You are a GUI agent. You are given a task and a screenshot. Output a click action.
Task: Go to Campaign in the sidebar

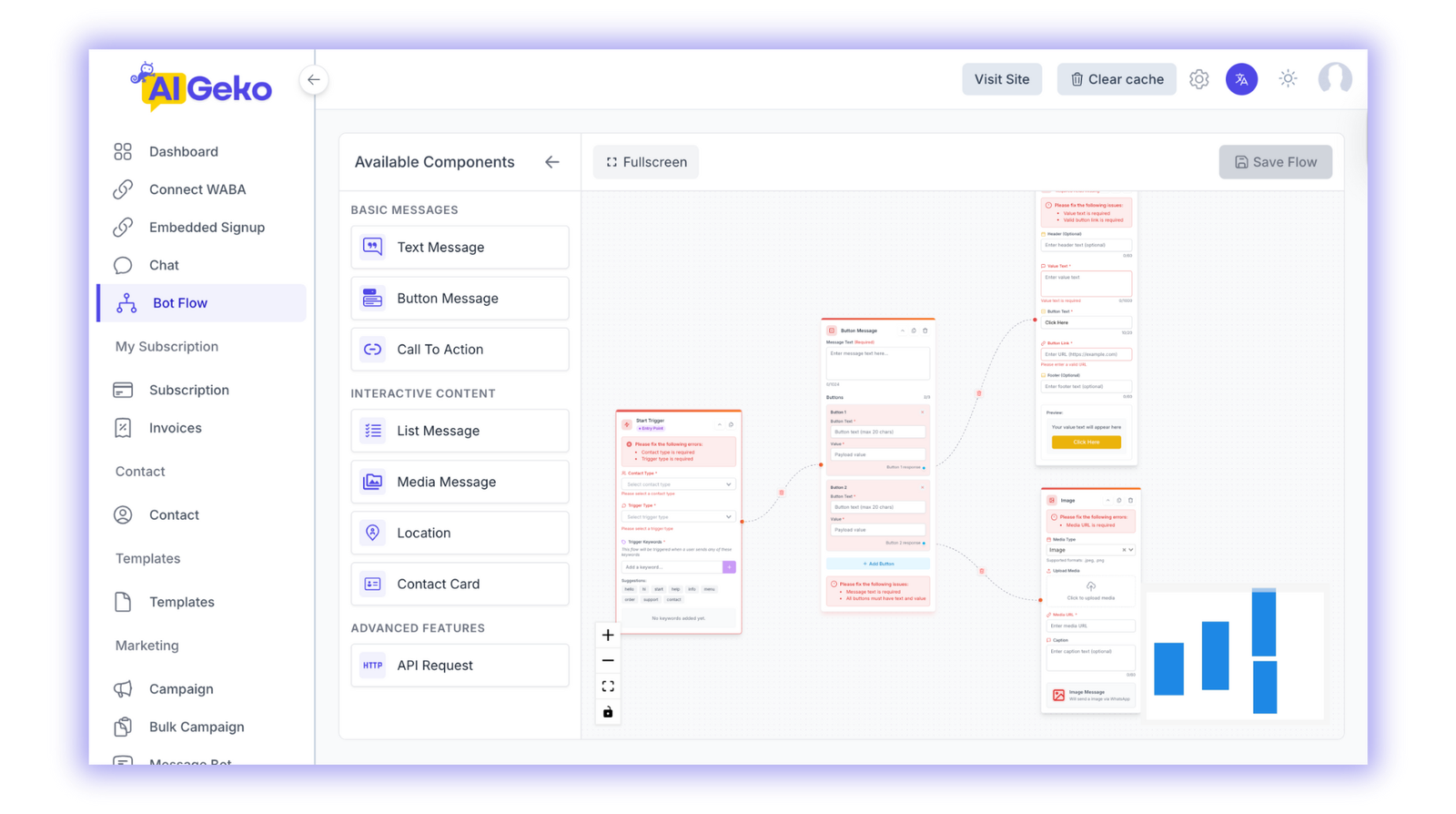coord(181,688)
